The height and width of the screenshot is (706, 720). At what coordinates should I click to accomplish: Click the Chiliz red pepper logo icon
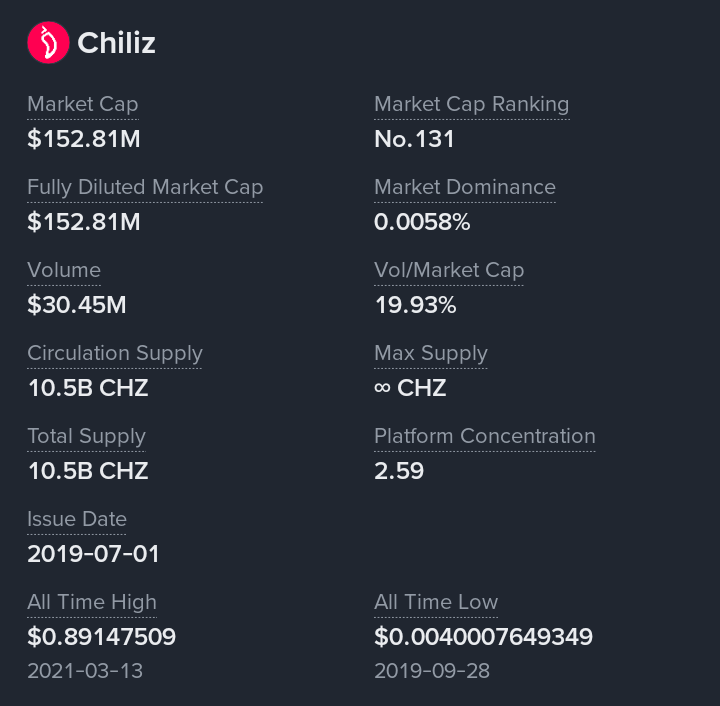pyautogui.click(x=48, y=43)
